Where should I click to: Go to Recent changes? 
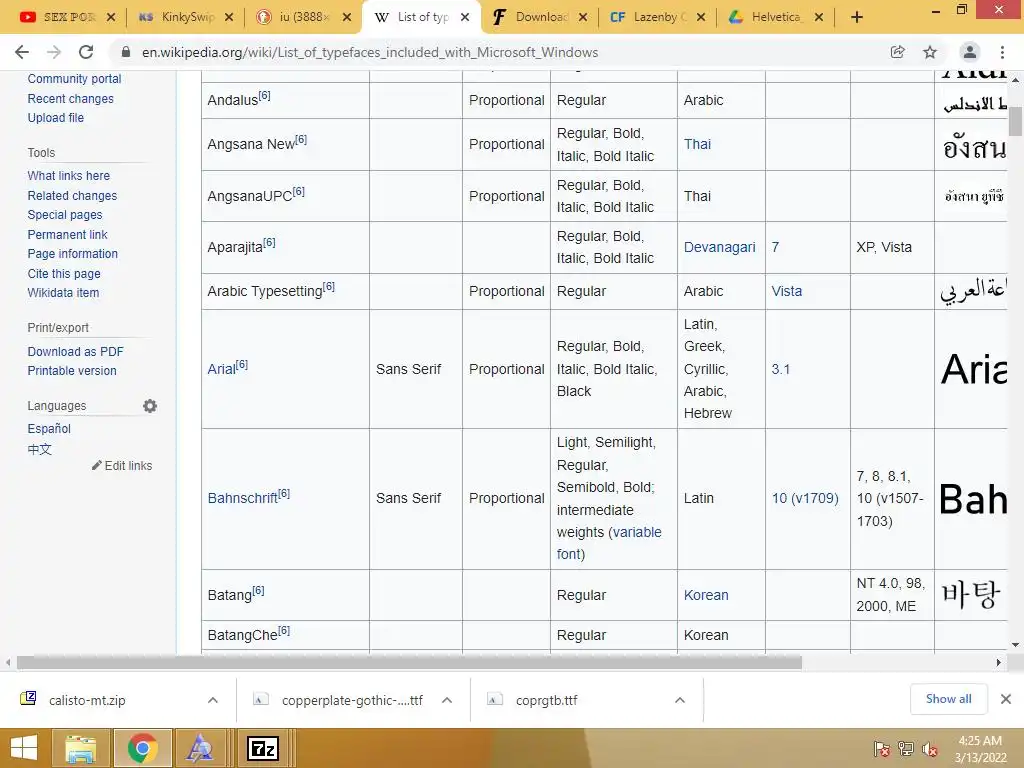(71, 99)
